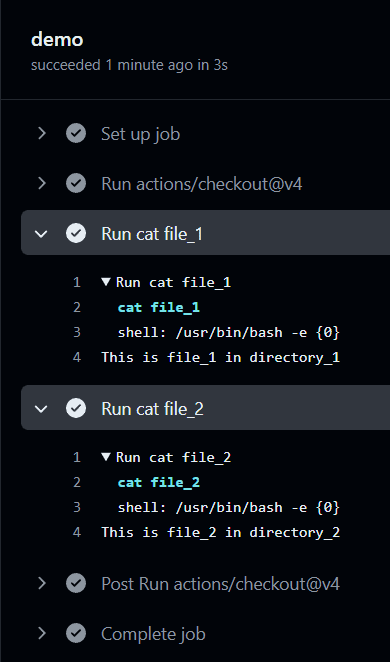The width and height of the screenshot is (390, 662).
Task: Expand the Post Run actions/checkout@v4 chevron
Action: point(42,583)
